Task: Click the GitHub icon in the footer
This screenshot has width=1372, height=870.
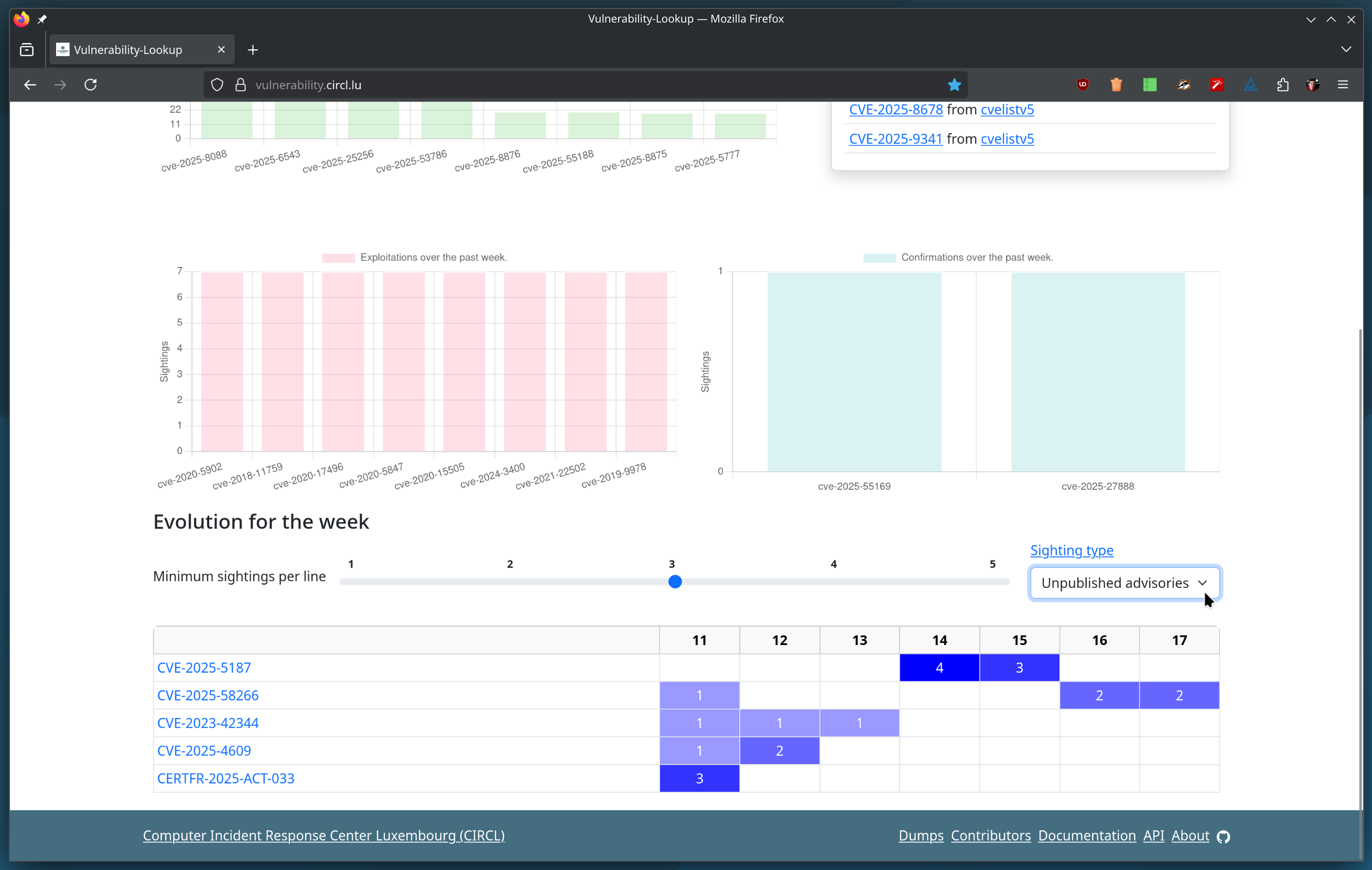Action: tap(1223, 836)
